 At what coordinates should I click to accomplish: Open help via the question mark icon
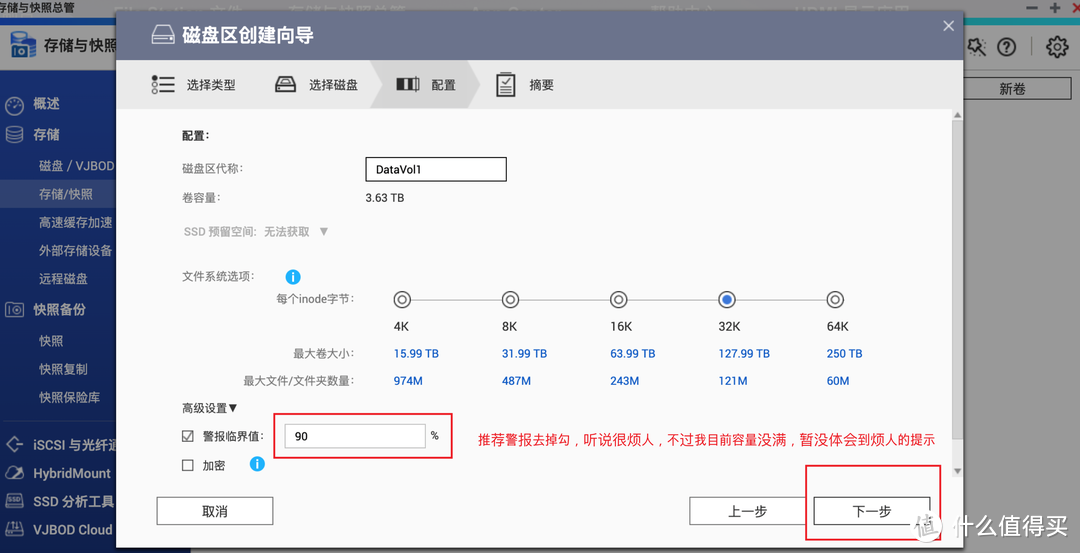(1006, 47)
